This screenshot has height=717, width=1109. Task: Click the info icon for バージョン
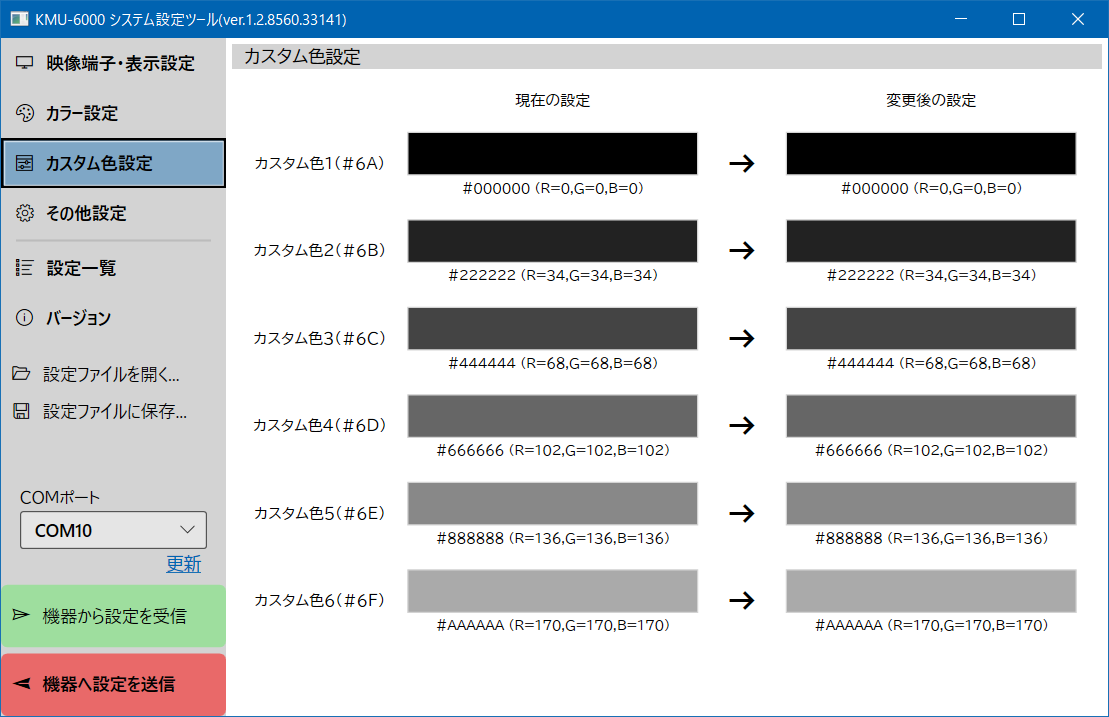point(25,318)
